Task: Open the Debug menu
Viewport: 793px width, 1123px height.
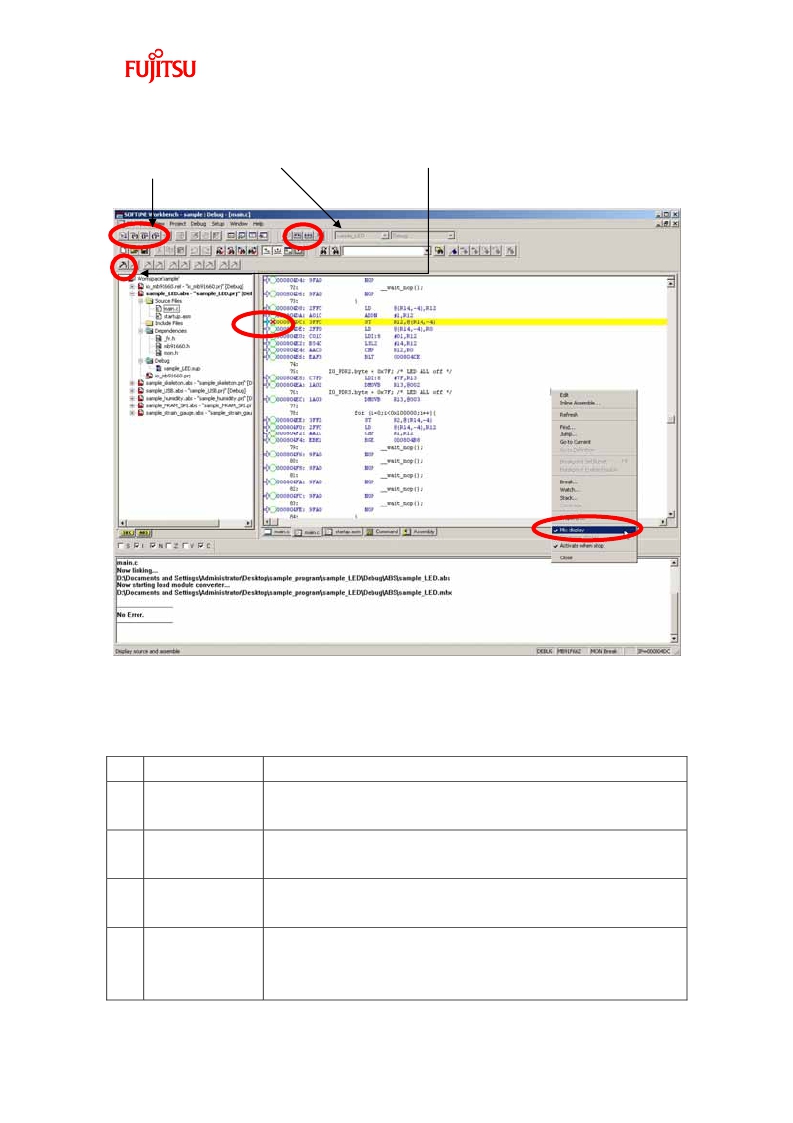Action: tap(198, 223)
